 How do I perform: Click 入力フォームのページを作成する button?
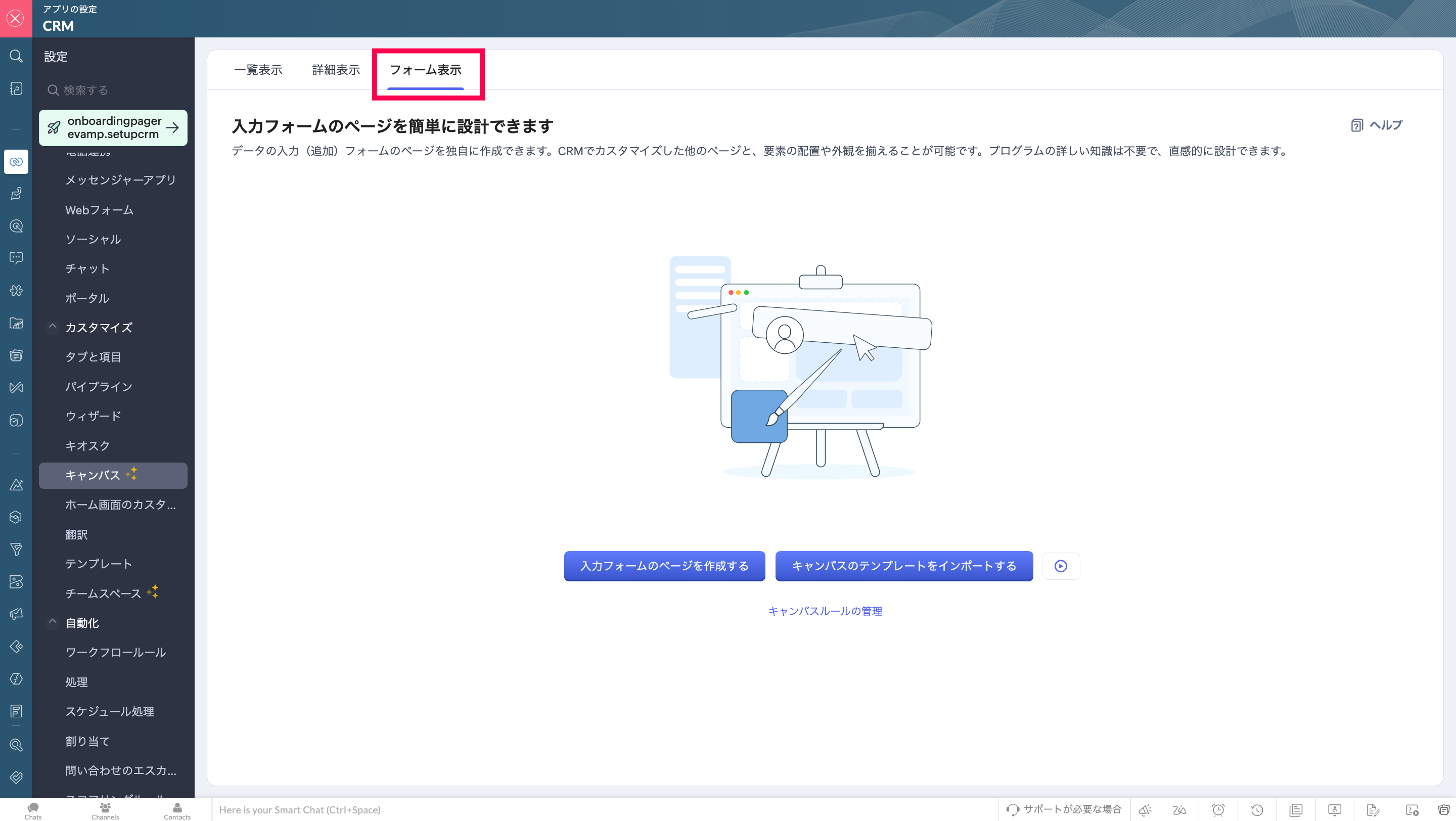(664, 566)
